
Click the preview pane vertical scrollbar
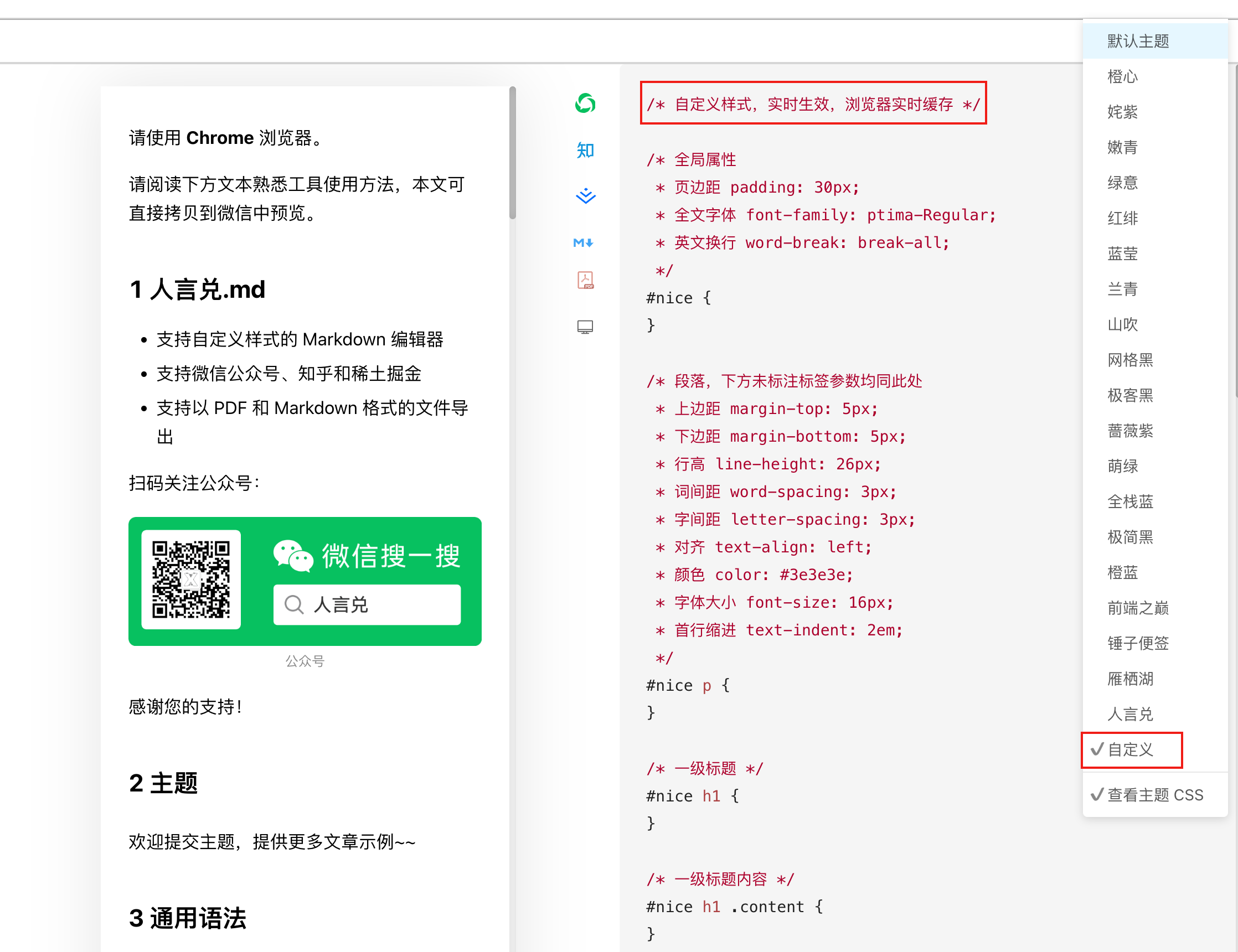coord(513,153)
